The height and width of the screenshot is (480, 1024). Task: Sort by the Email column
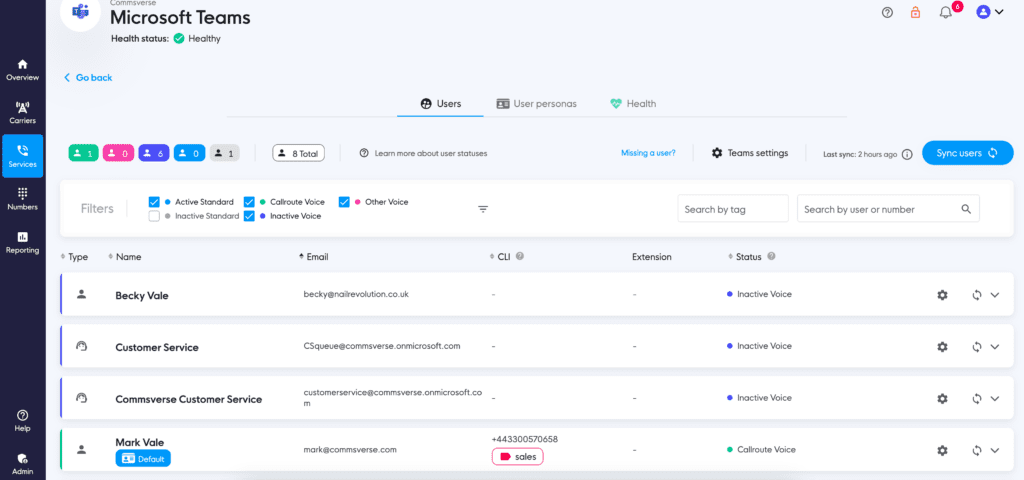(313, 257)
